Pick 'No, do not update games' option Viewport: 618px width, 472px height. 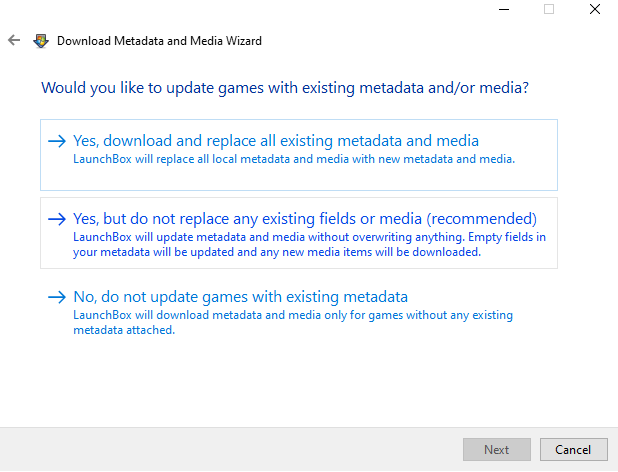299,311
